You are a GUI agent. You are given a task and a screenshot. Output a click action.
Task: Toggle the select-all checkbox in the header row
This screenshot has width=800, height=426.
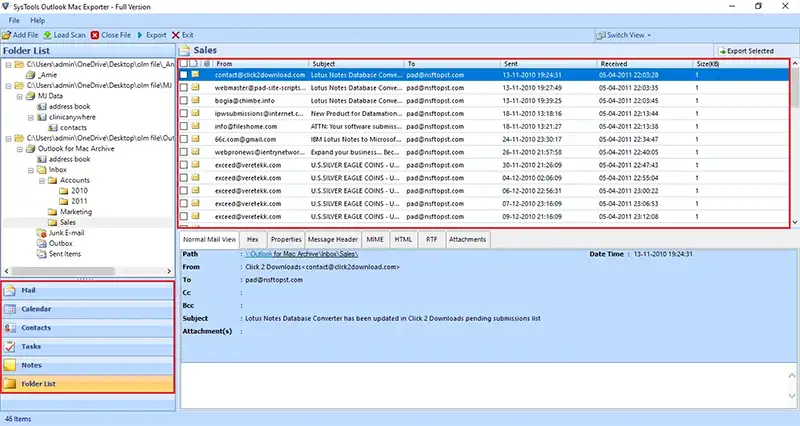(184, 64)
